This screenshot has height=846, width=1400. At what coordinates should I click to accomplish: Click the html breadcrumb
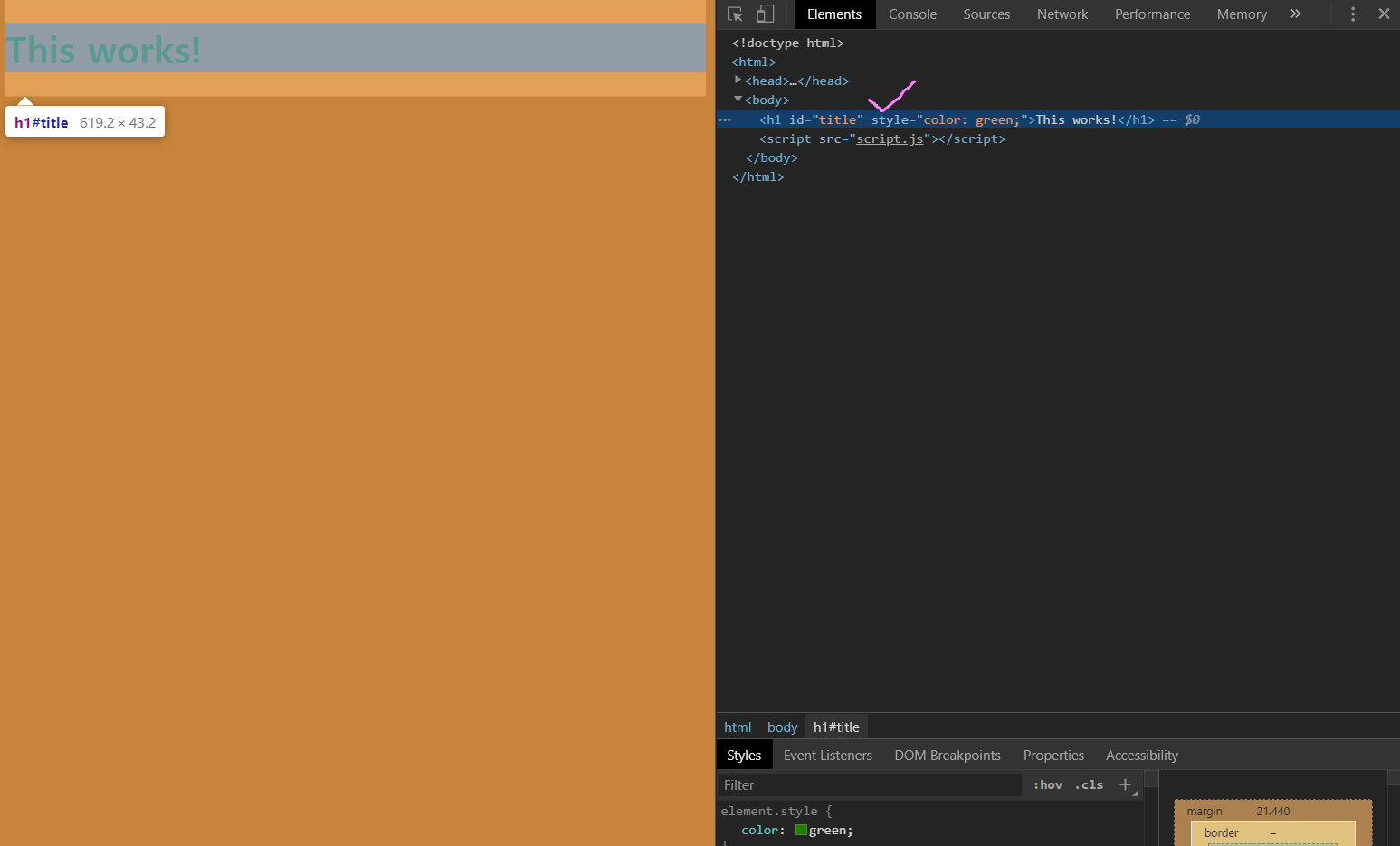tap(738, 727)
